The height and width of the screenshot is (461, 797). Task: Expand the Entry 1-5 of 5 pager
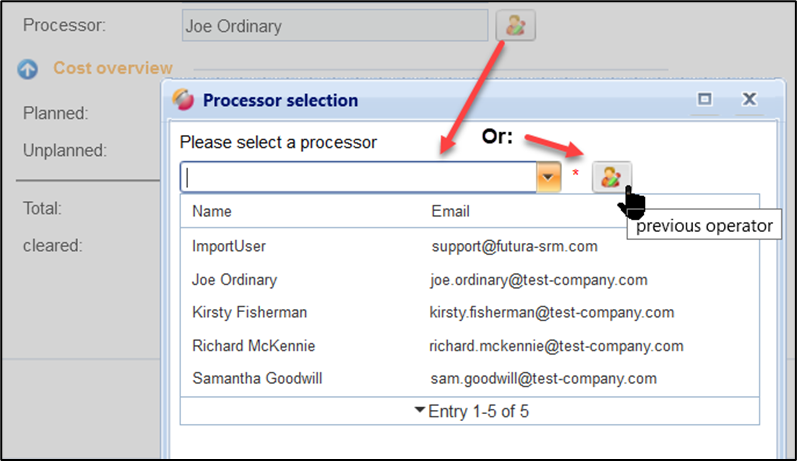[469, 411]
